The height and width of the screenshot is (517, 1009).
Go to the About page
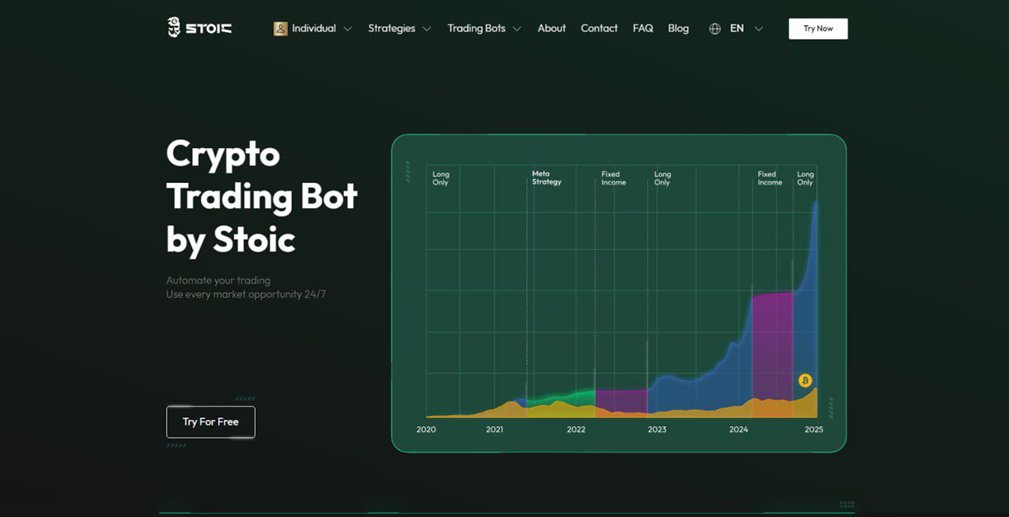click(551, 28)
